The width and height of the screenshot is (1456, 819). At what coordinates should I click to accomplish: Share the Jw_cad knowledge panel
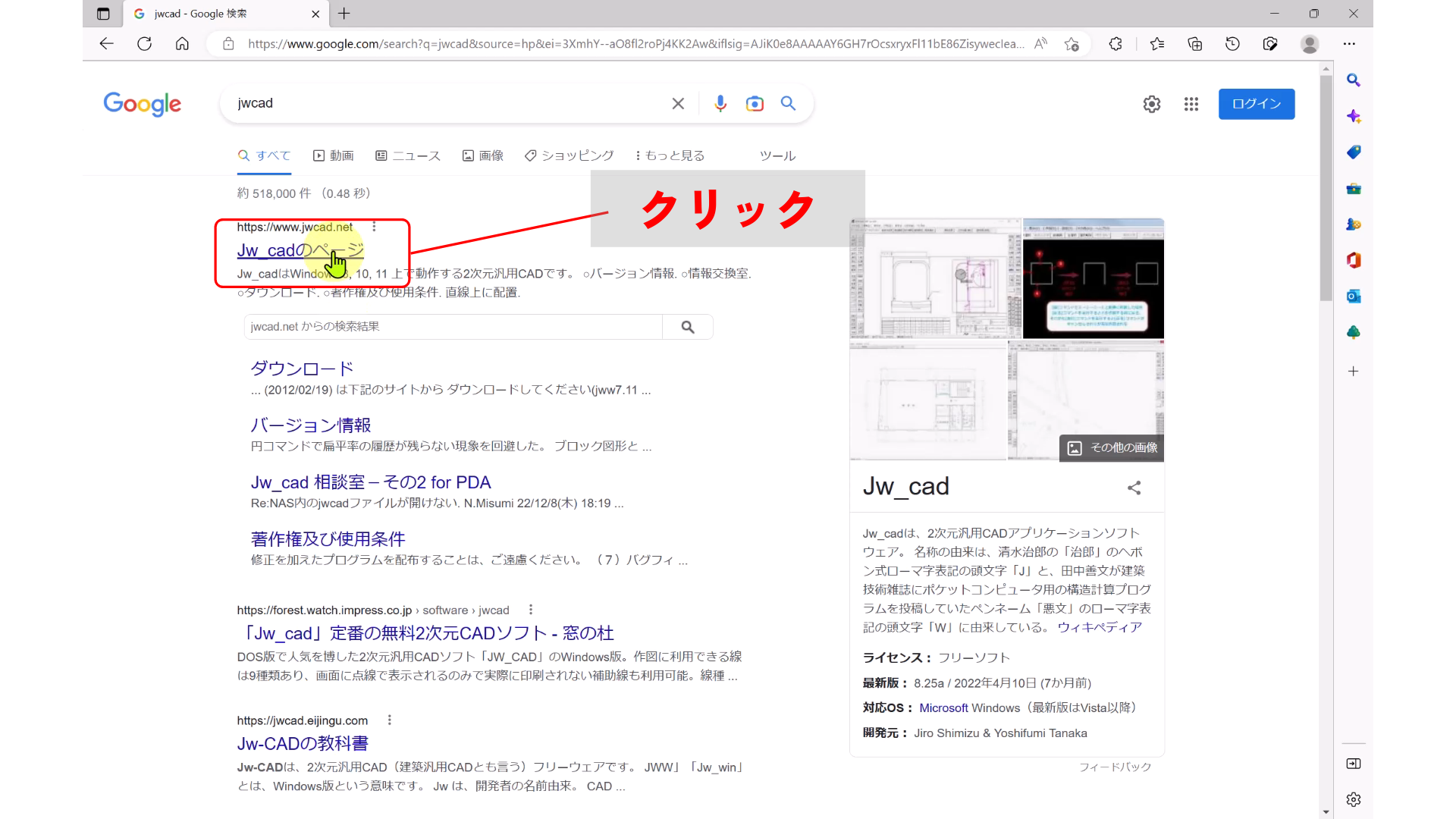coord(1134,488)
